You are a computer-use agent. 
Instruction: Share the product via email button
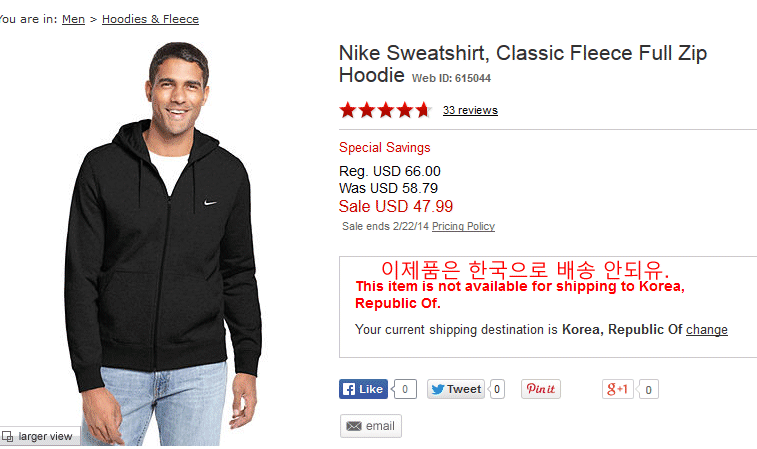pyautogui.click(x=371, y=426)
